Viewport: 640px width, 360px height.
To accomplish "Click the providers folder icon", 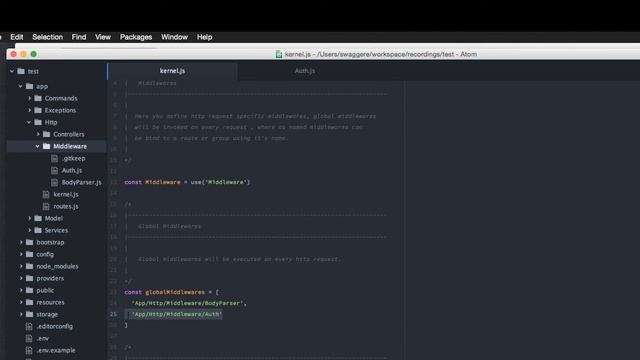I will 29,278.
